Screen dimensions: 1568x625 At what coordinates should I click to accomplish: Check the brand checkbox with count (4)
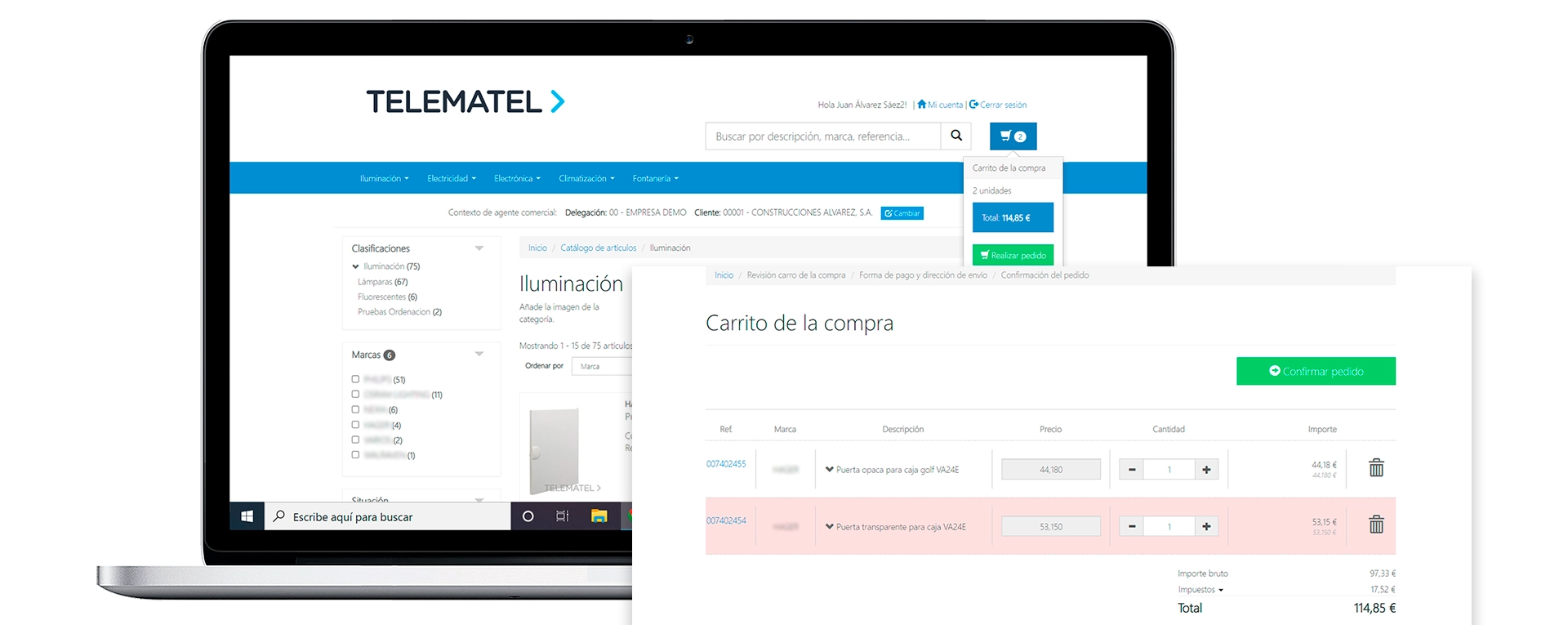(355, 425)
